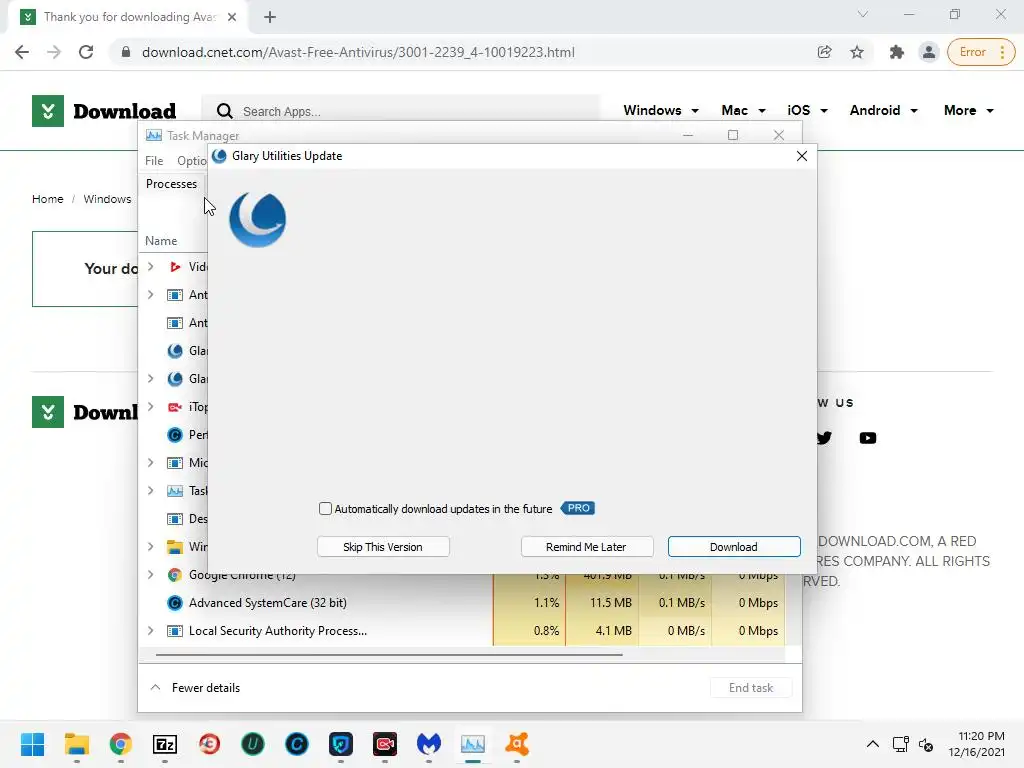
Task: Open the Windows dropdown on CNET nav
Action: click(661, 110)
